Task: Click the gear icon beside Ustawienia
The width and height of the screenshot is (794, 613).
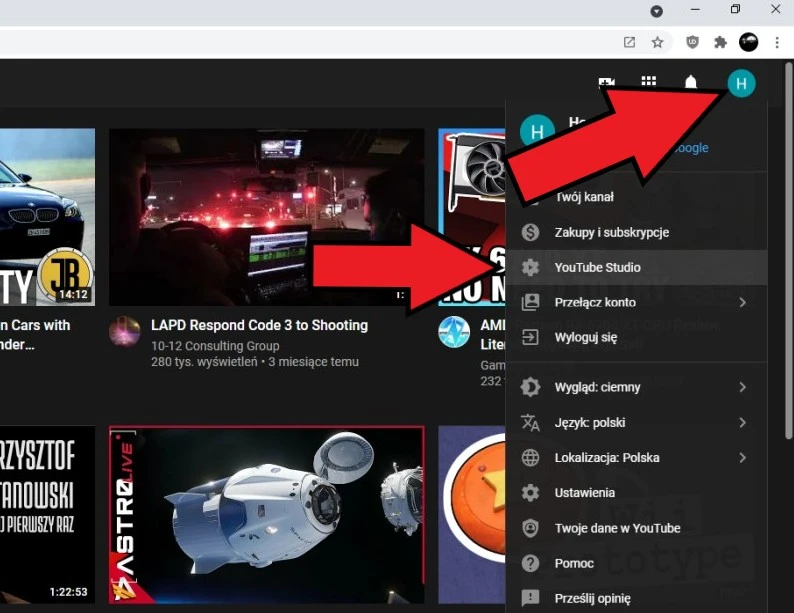Action: [x=530, y=493]
